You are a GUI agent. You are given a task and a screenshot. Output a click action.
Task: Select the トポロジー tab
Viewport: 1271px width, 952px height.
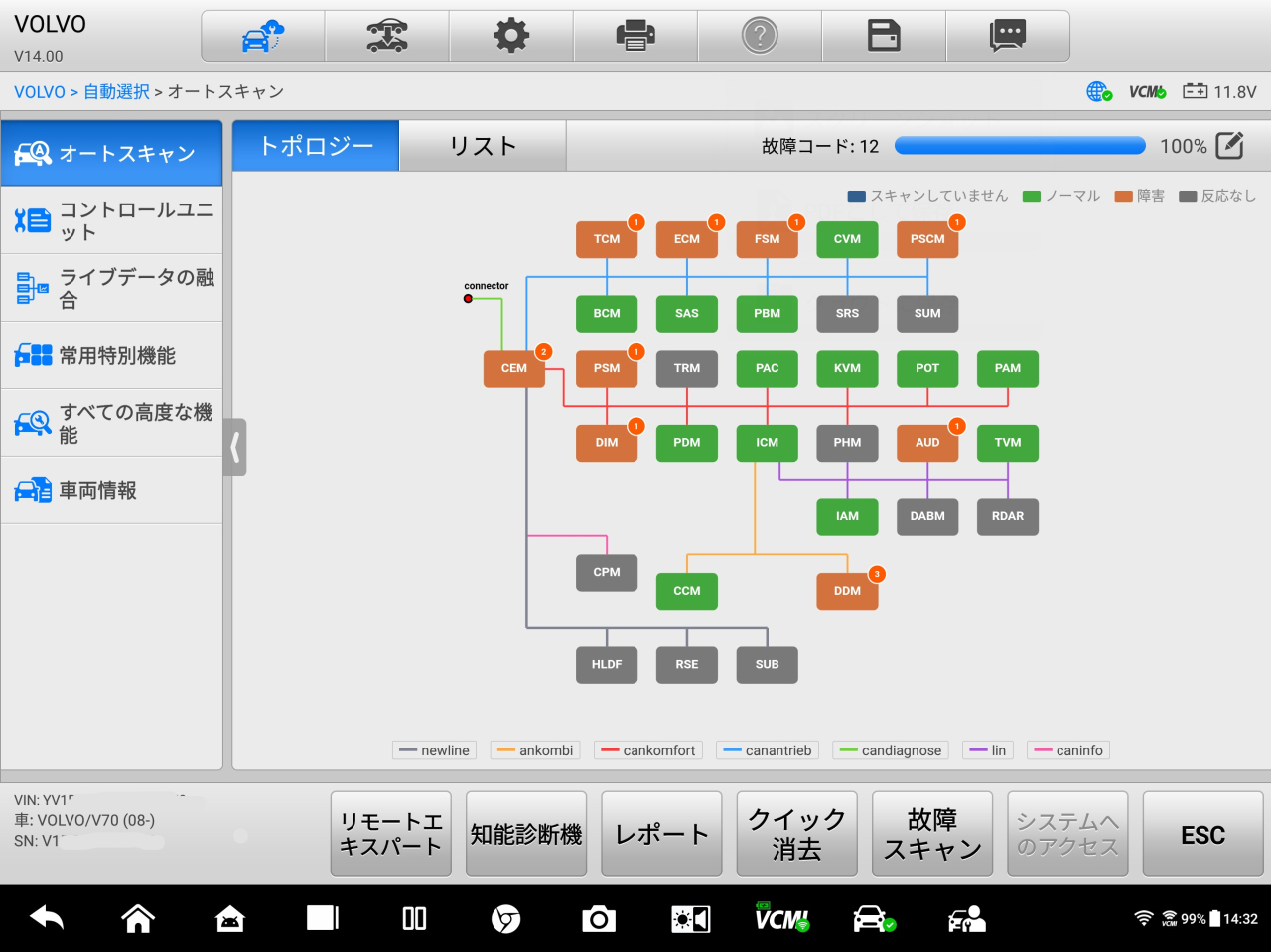click(316, 146)
